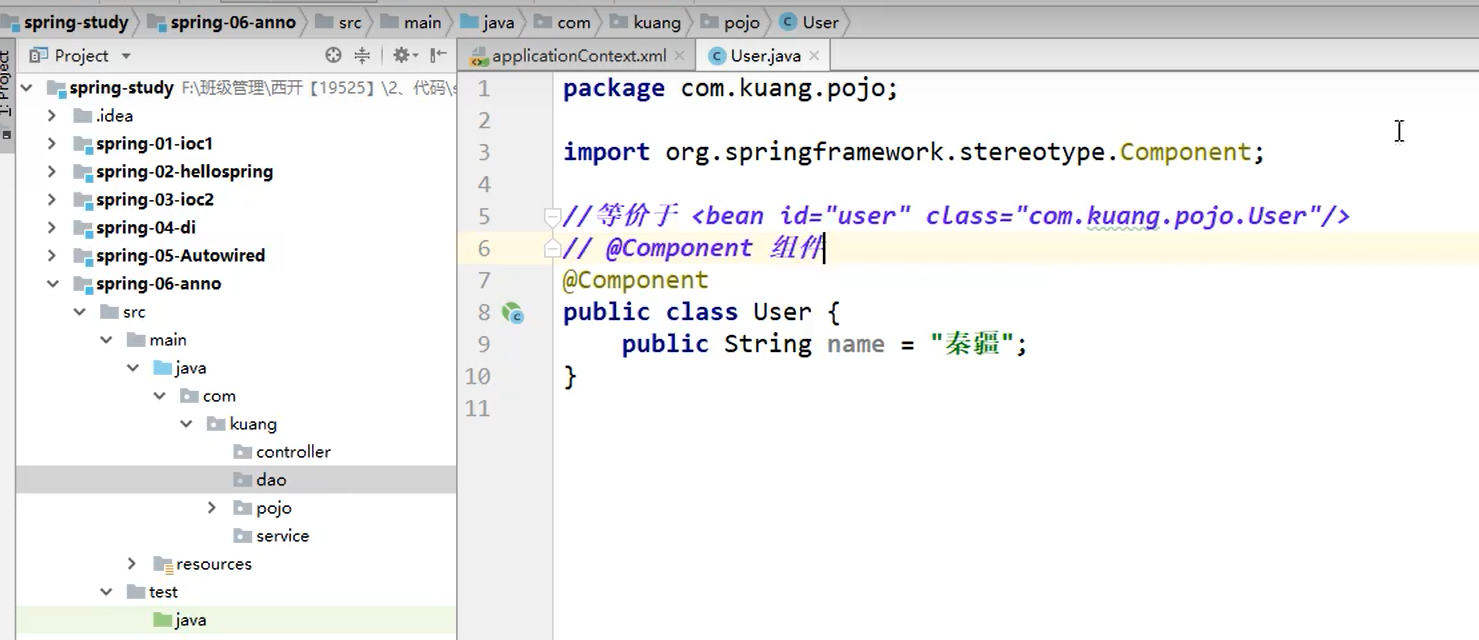The height and width of the screenshot is (640, 1479).
Task: Click the @Component annotation on line 7
Action: [x=635, y=280]
